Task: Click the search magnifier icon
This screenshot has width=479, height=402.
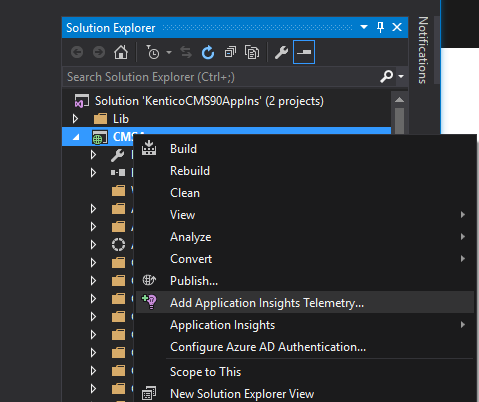Action: coord(386,77)
